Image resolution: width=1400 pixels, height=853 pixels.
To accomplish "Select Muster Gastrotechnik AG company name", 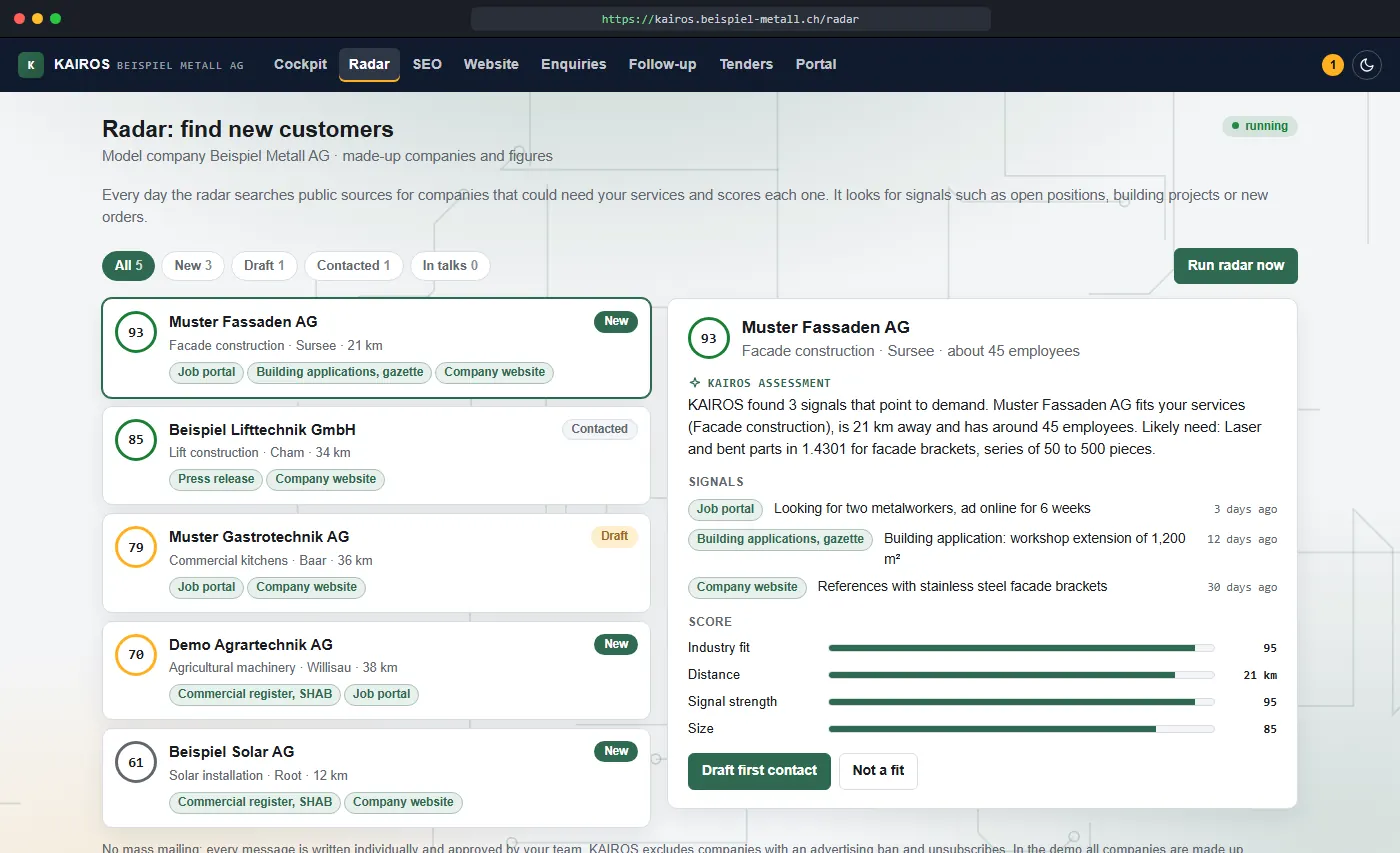I will [x=259, y=537].
